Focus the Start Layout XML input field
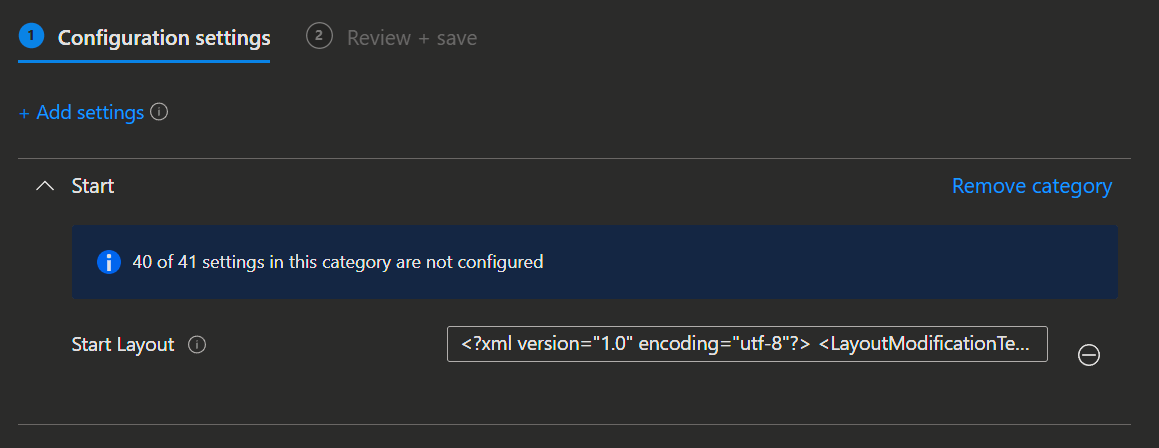This screenshot has height=448, width=1159. (x=746, y=344)
